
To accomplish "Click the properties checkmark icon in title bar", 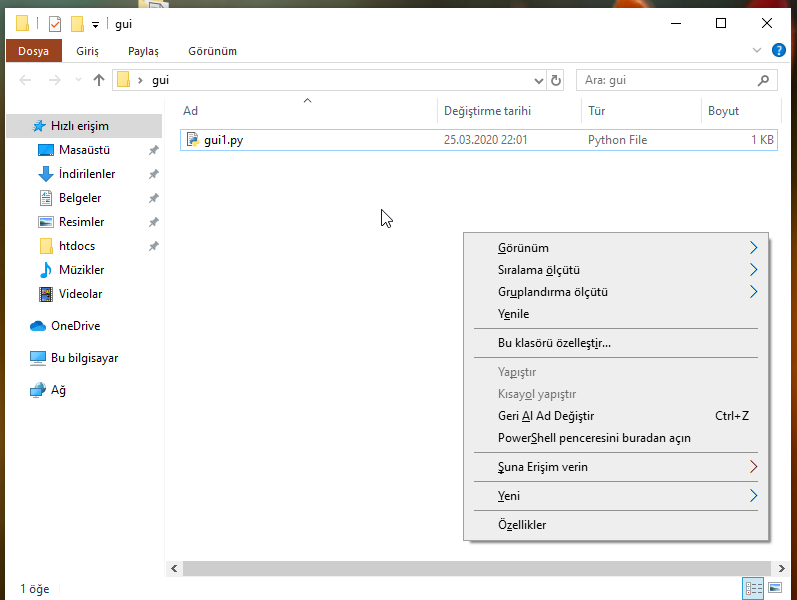I will pos(55,24).
